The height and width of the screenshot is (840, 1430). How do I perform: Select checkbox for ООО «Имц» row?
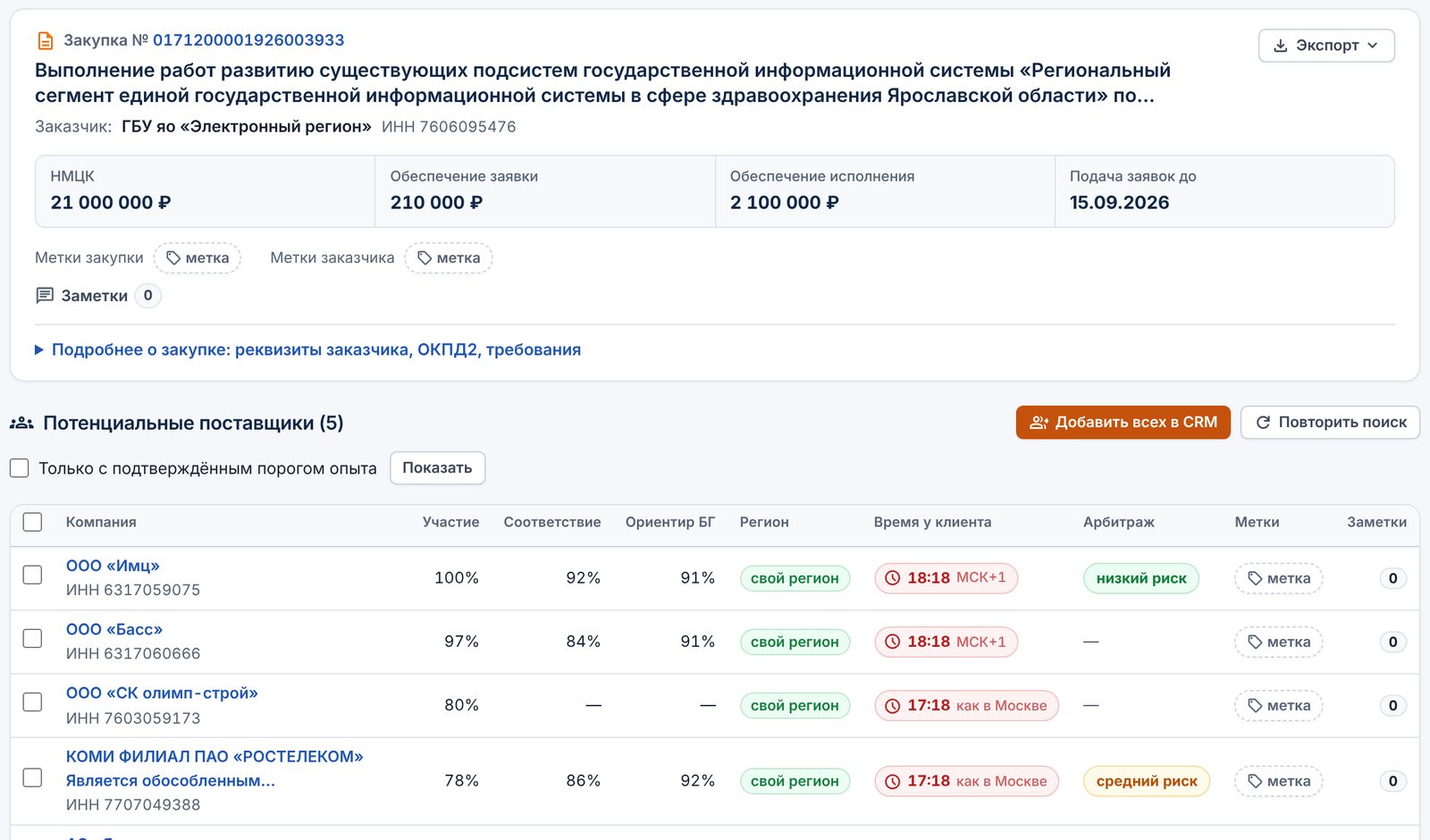pyautogui.click(x=32, y=575)
